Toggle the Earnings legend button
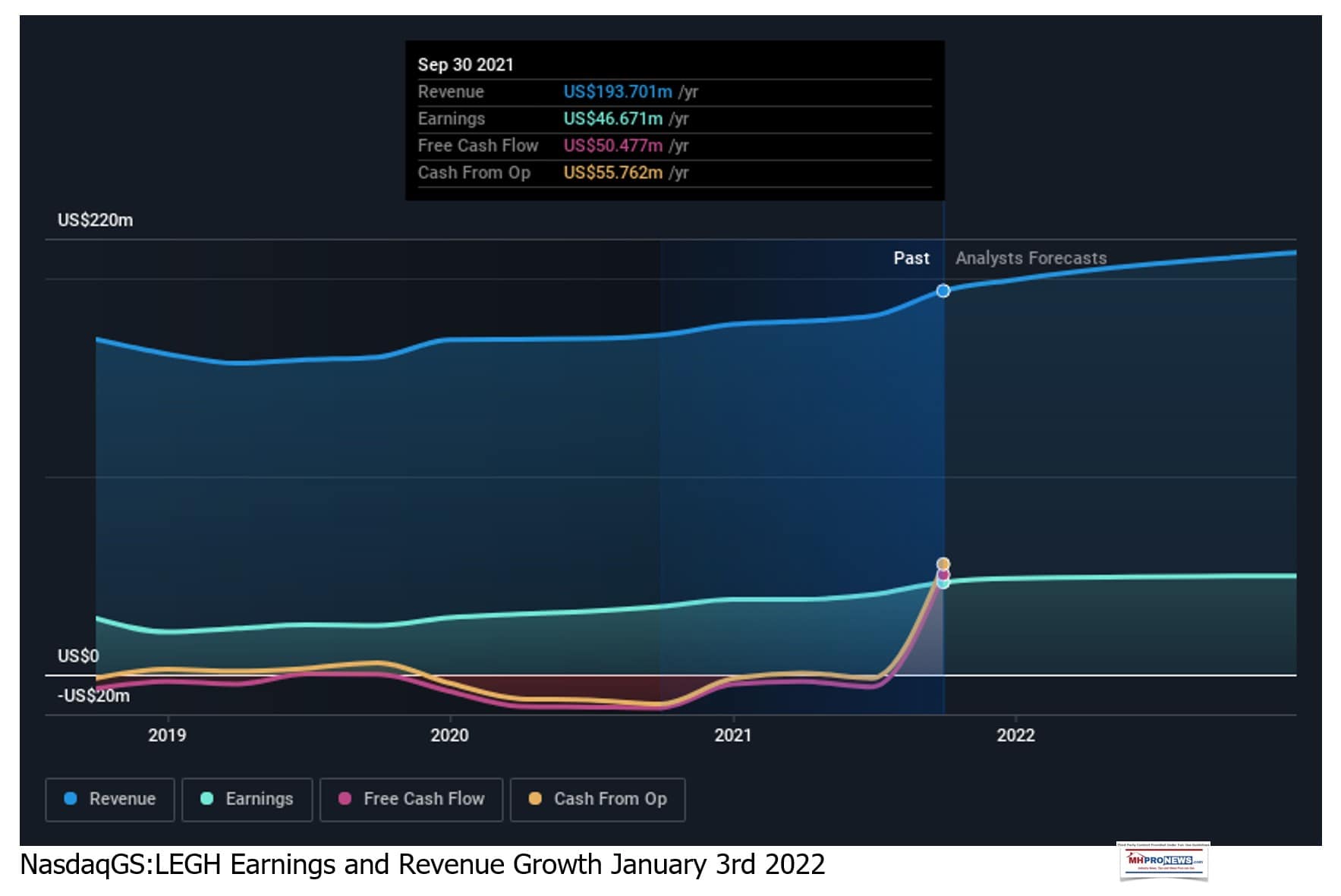The width and height of the screenshot is (1341, 896). coord(247,799)
